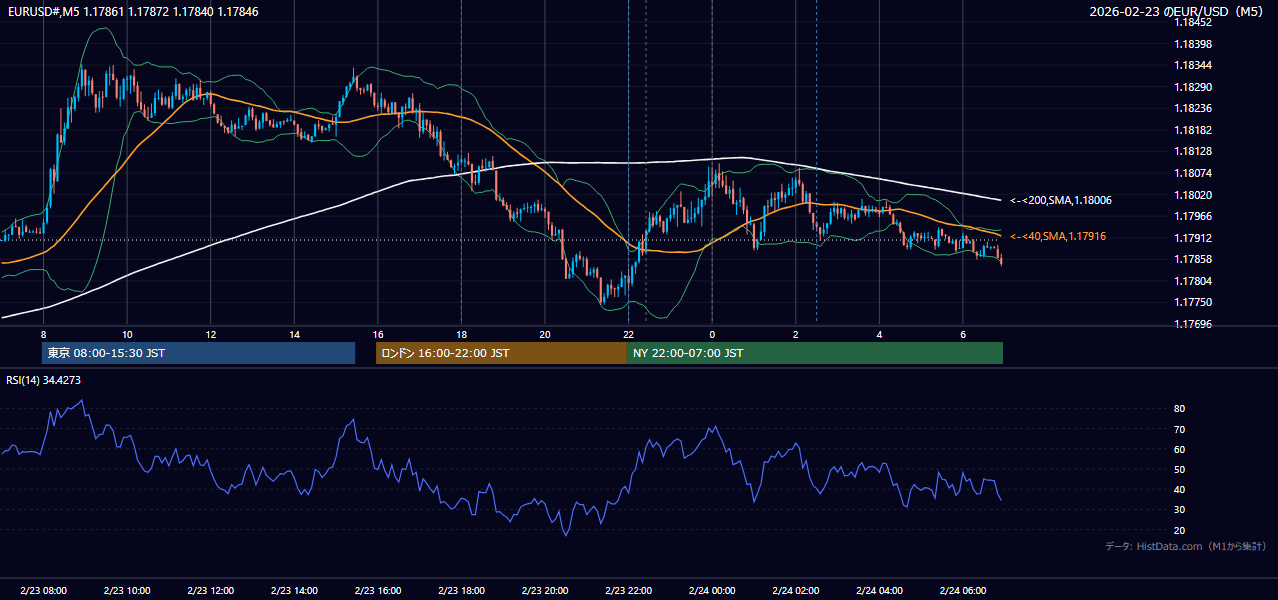Click hour label 16 on the price chart axis
1278x600 pixels.
coord(378,334)
